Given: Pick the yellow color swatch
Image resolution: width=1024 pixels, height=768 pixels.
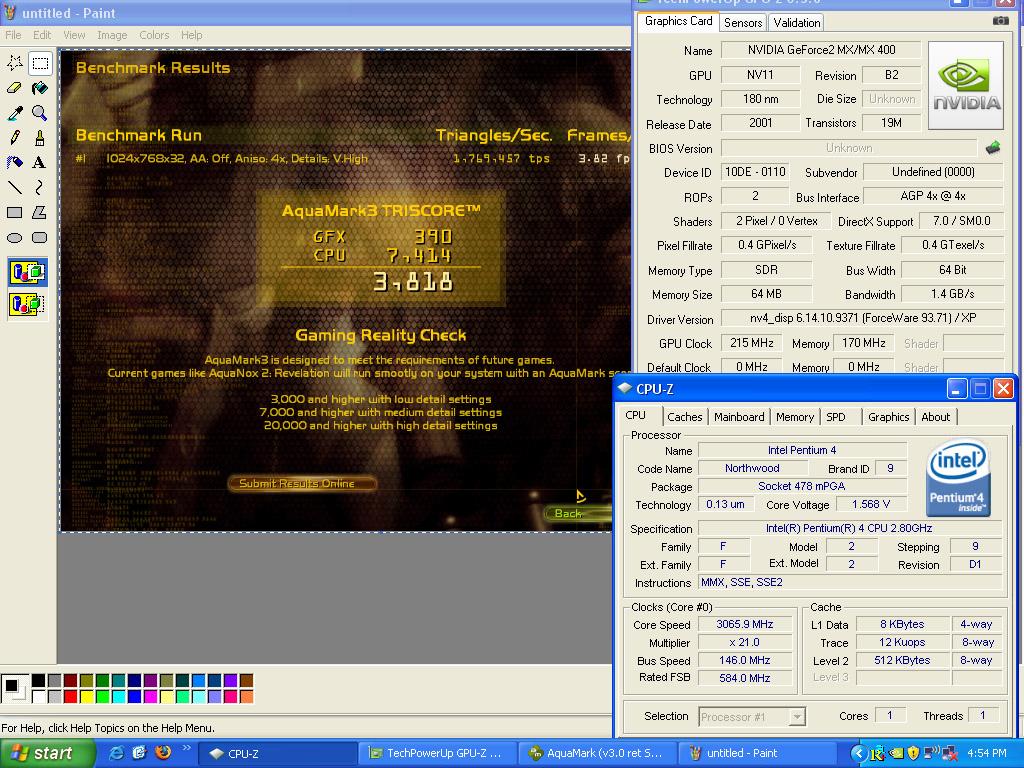Looking at the screenshot, I should click(x=86, y=696).
